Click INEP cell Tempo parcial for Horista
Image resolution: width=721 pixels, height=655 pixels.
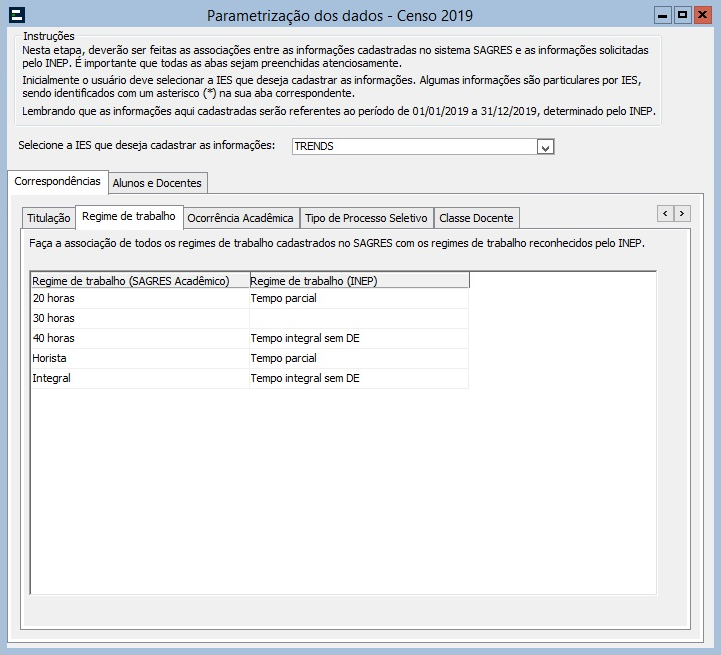(359, 358)
